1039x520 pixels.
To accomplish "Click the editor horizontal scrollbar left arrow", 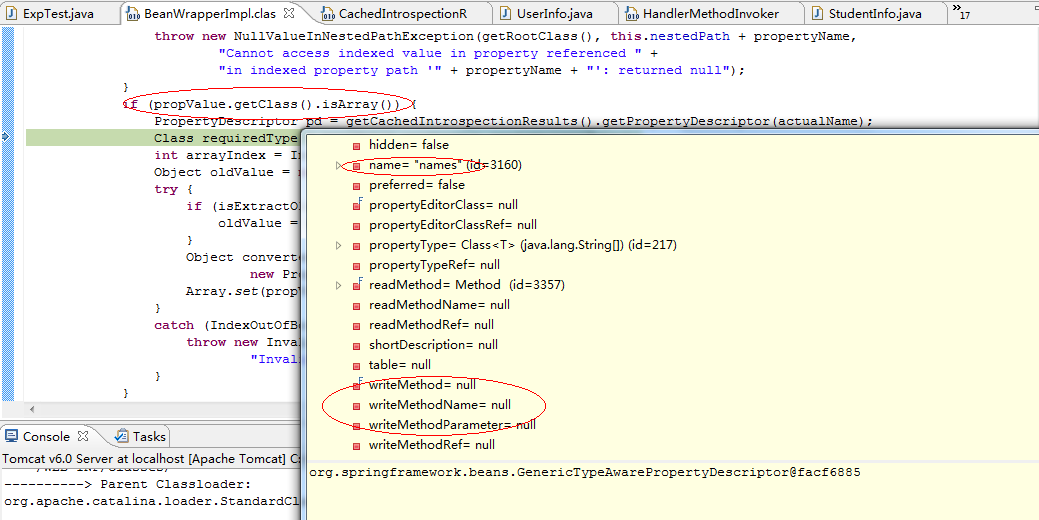I will click(x=32, y=410).
